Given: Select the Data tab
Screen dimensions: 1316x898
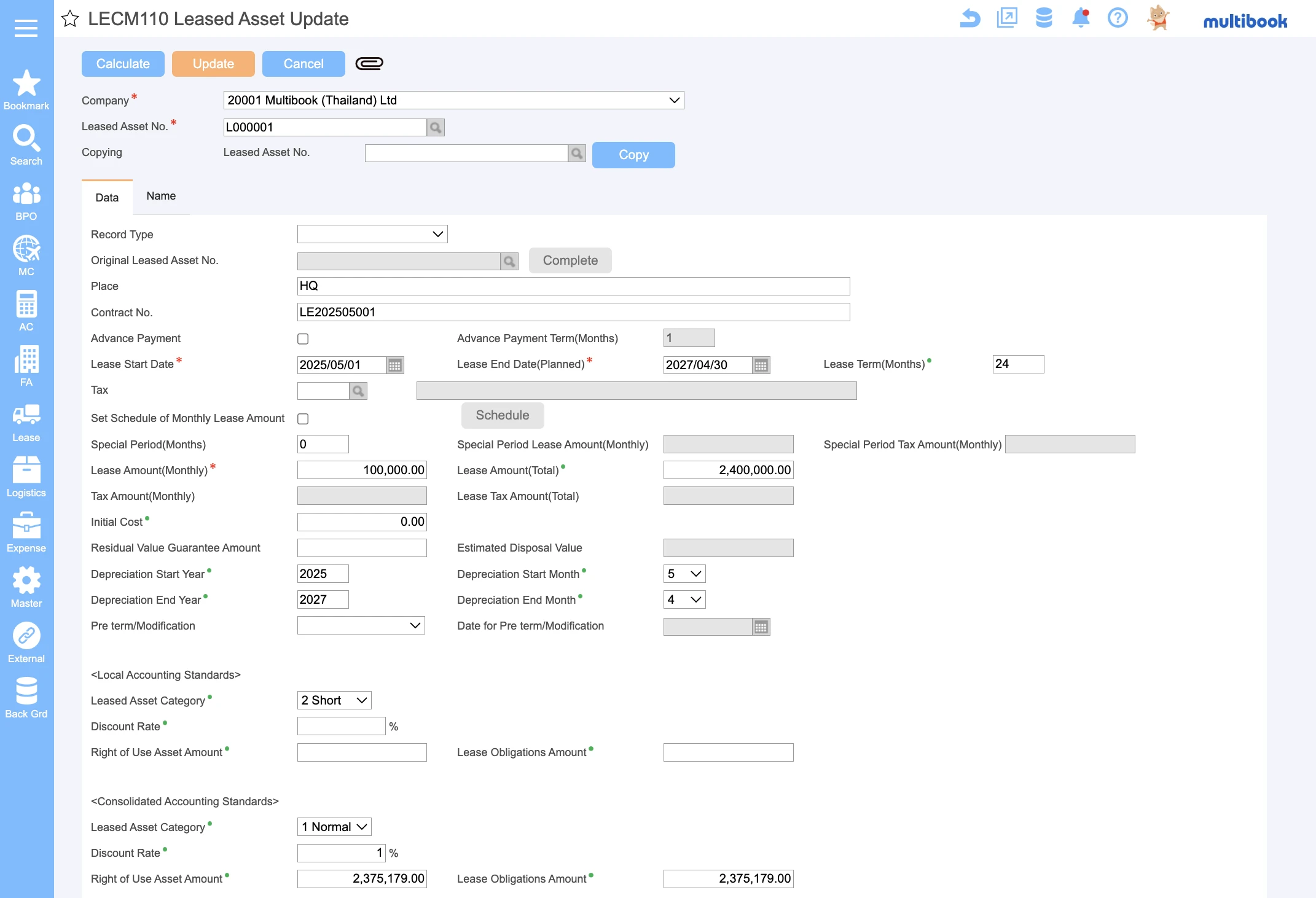Looking at the screenshot, I should [107, 197].
